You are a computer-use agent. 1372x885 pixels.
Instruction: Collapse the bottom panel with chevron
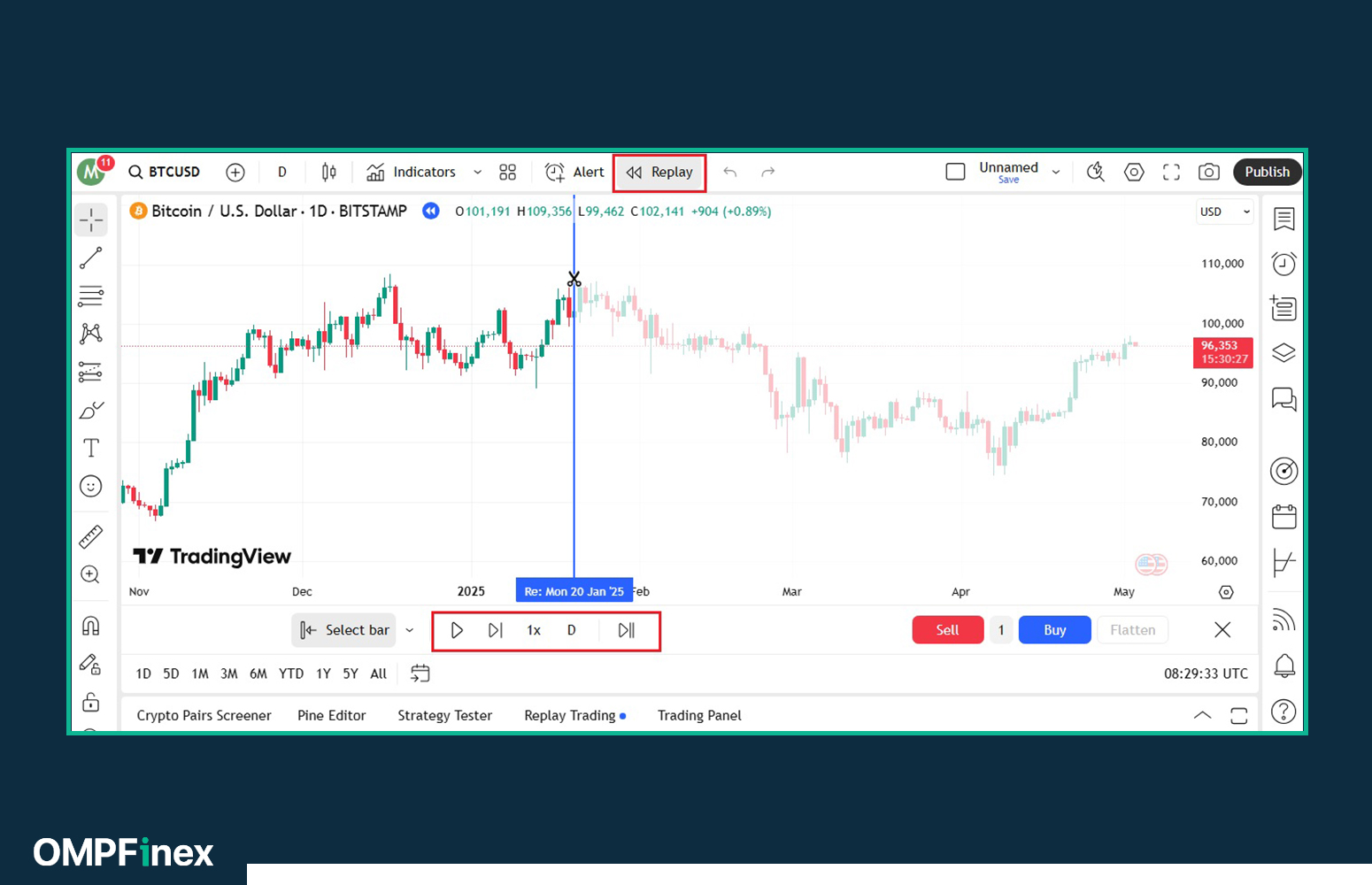[1202, 715]
